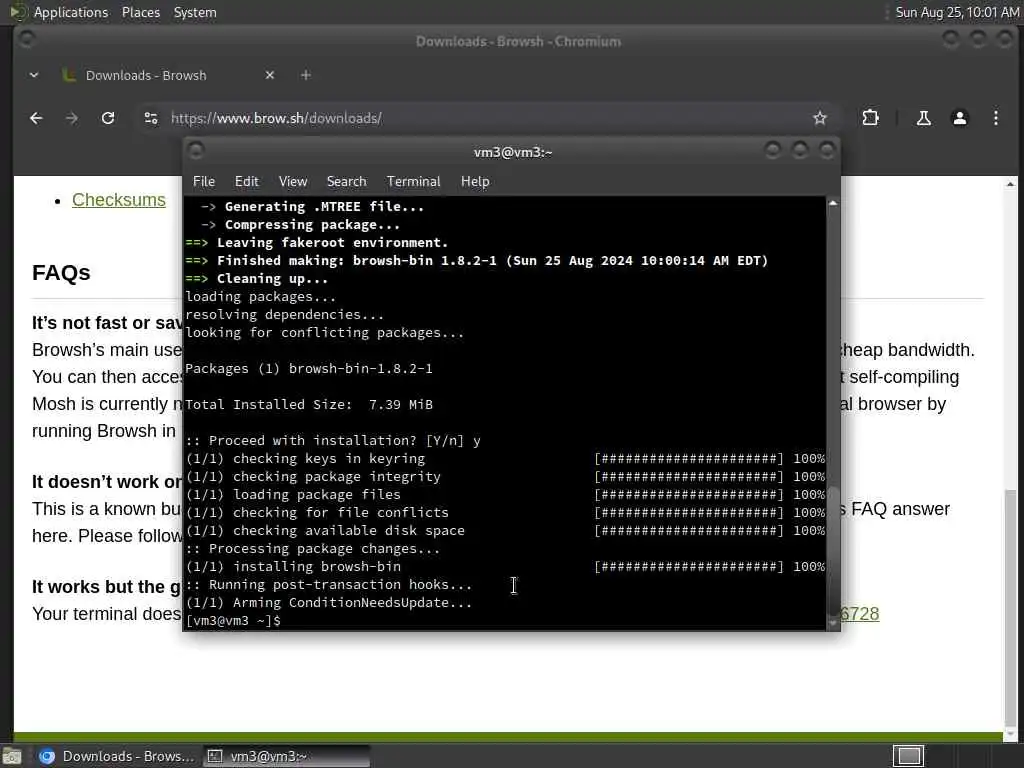Close the Downloads - Browsh tab
This screenshot has height=768, width=1024.
point(270,75)
